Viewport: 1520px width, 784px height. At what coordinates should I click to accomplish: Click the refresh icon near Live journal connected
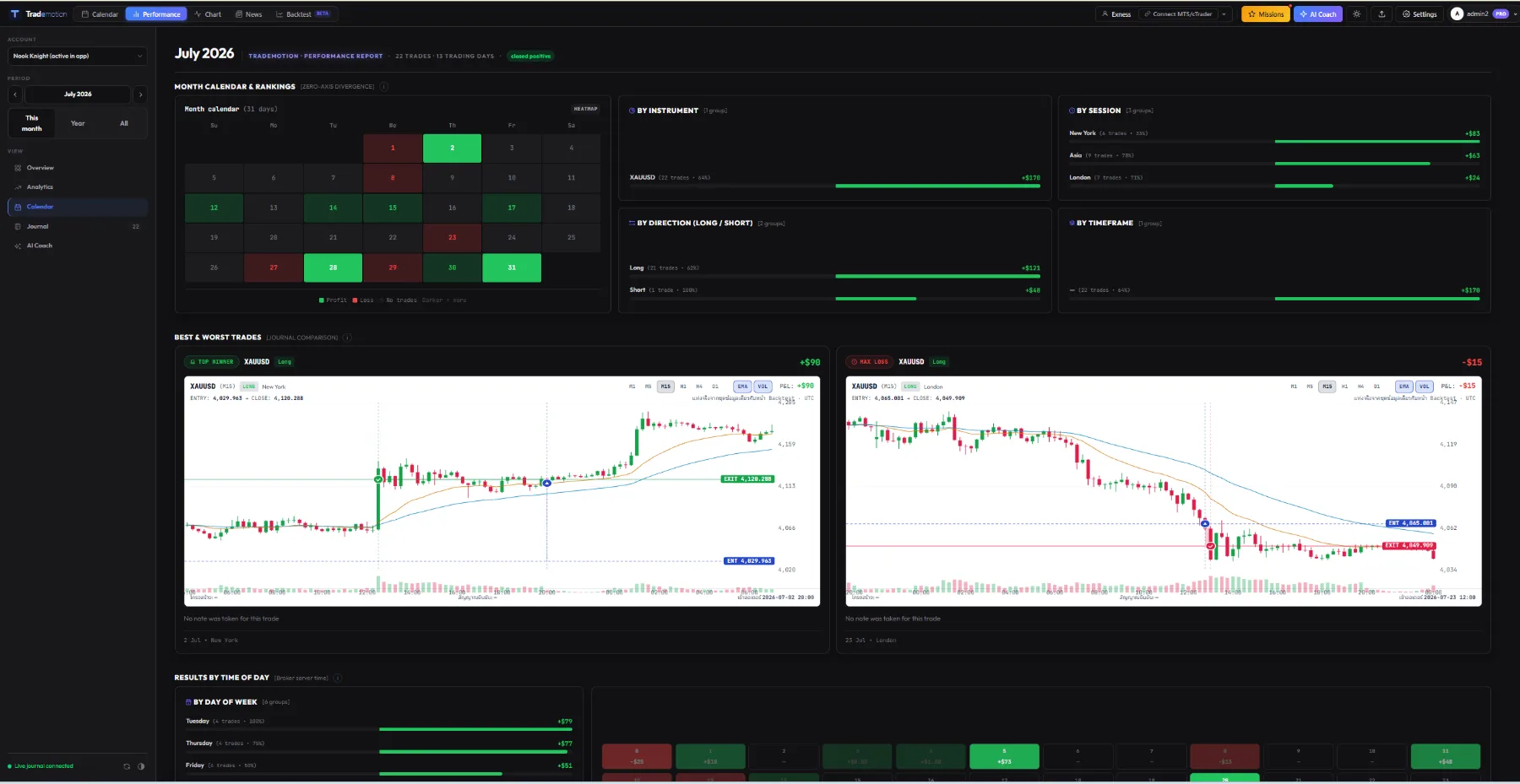click(127, 766)
